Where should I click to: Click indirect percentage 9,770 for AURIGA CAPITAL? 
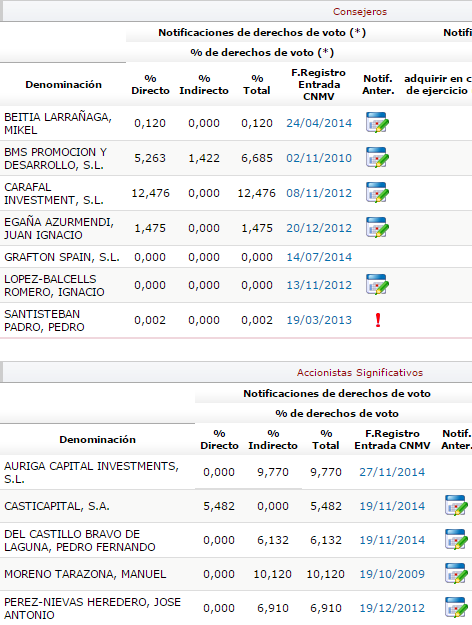273,472
